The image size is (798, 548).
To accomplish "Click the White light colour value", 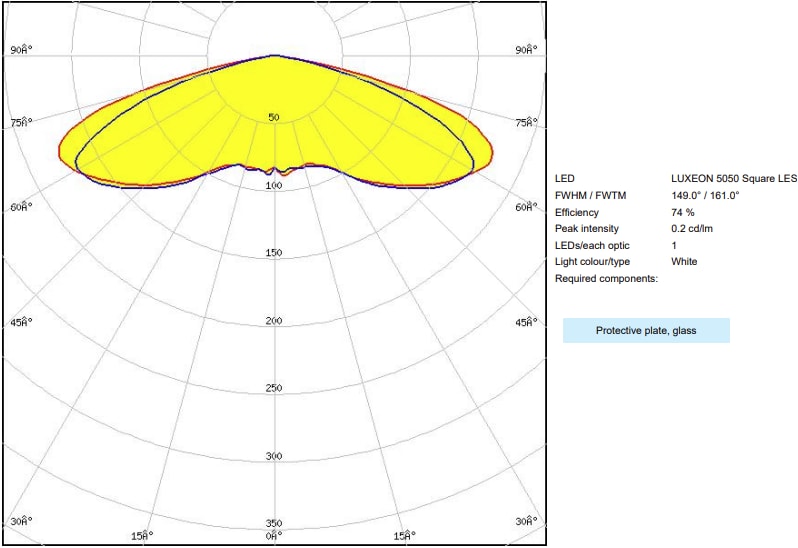I will tap(684, 261).
